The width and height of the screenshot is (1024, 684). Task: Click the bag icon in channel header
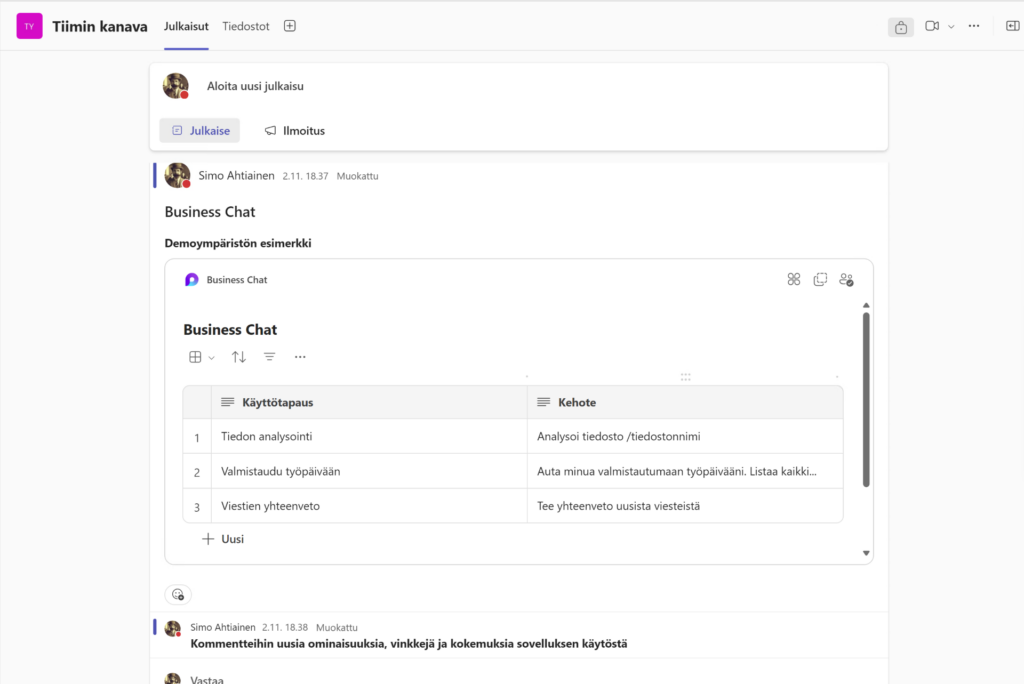[901, 27]
